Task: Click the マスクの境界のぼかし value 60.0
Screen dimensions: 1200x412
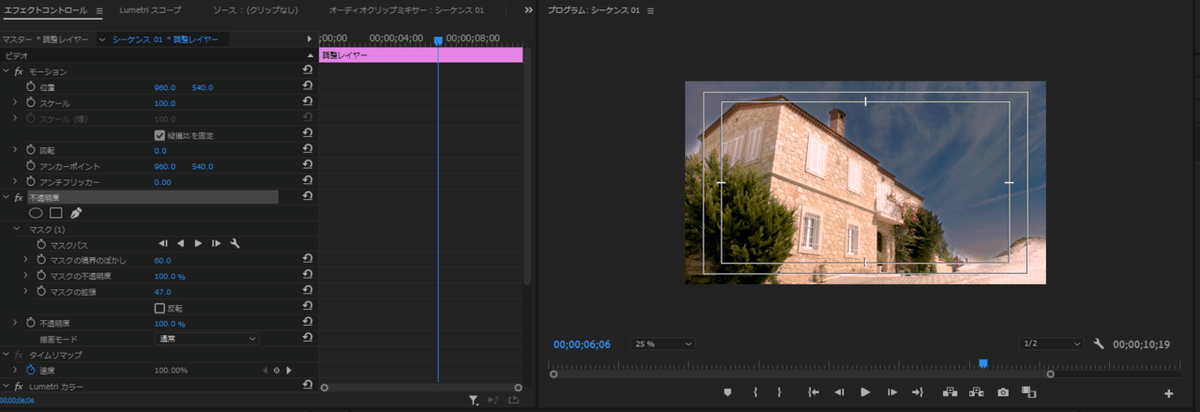Action: tap(163, 260)
